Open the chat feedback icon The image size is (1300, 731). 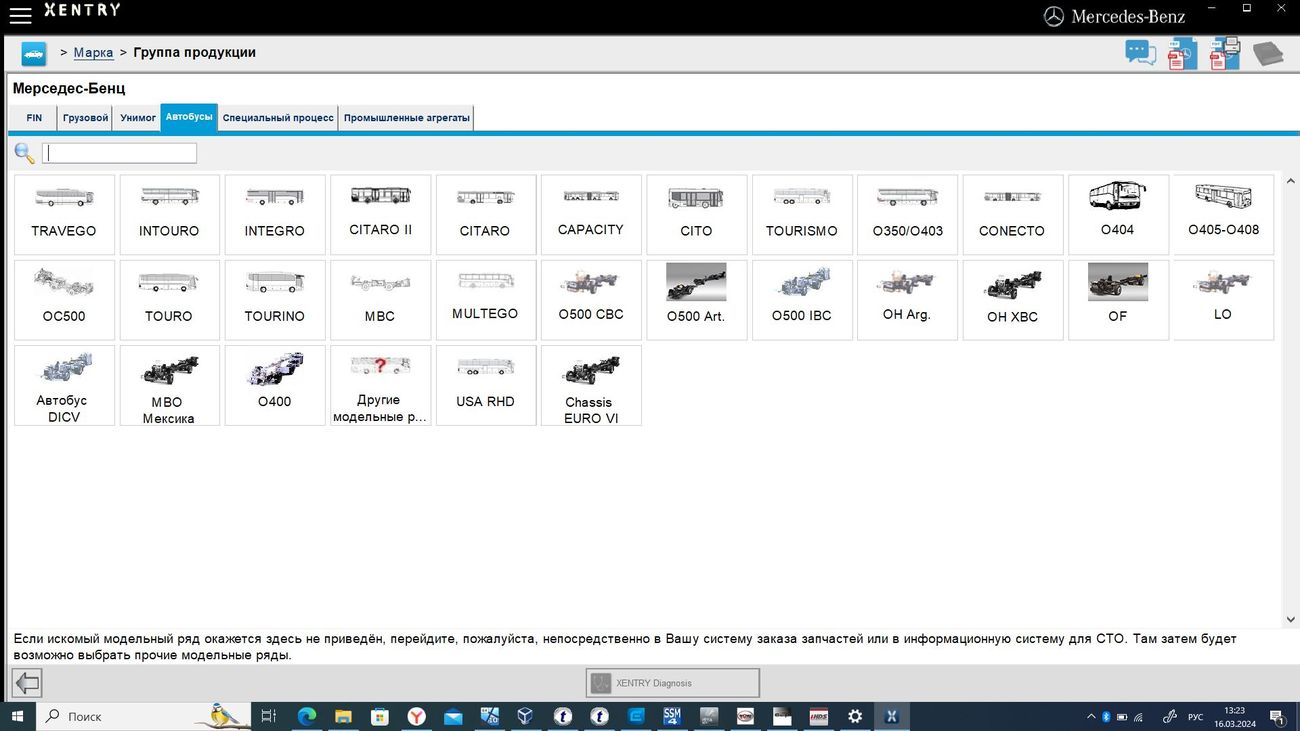point(1141,53)
